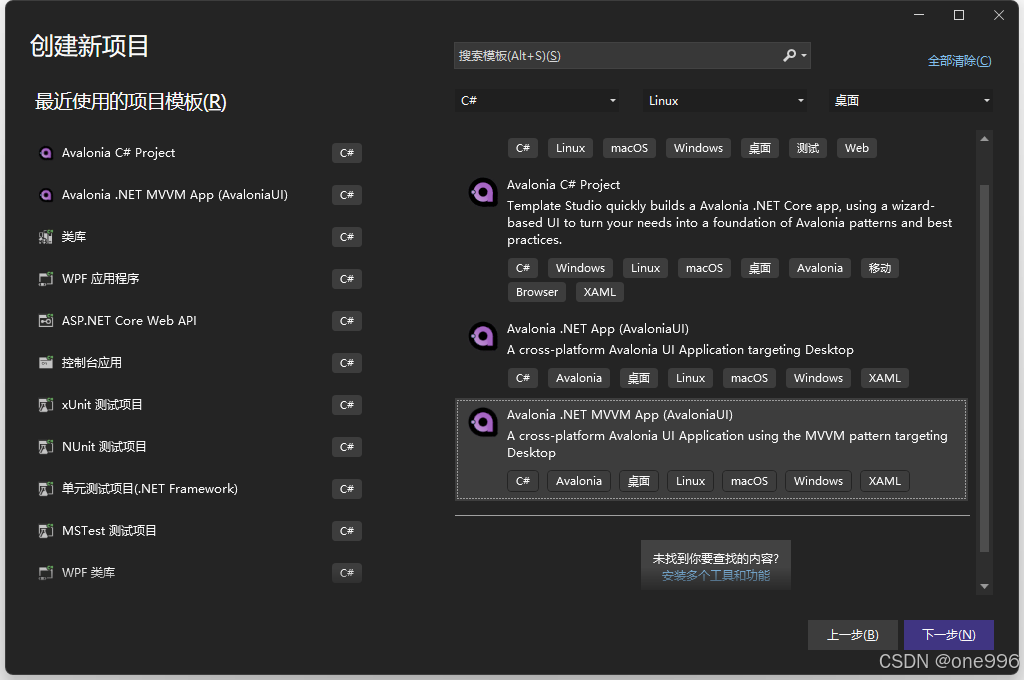Close the 创建新项目 dialog window
Image resolution: width=1024 pixels, height=680 pixels.
(x=999, y=15)
